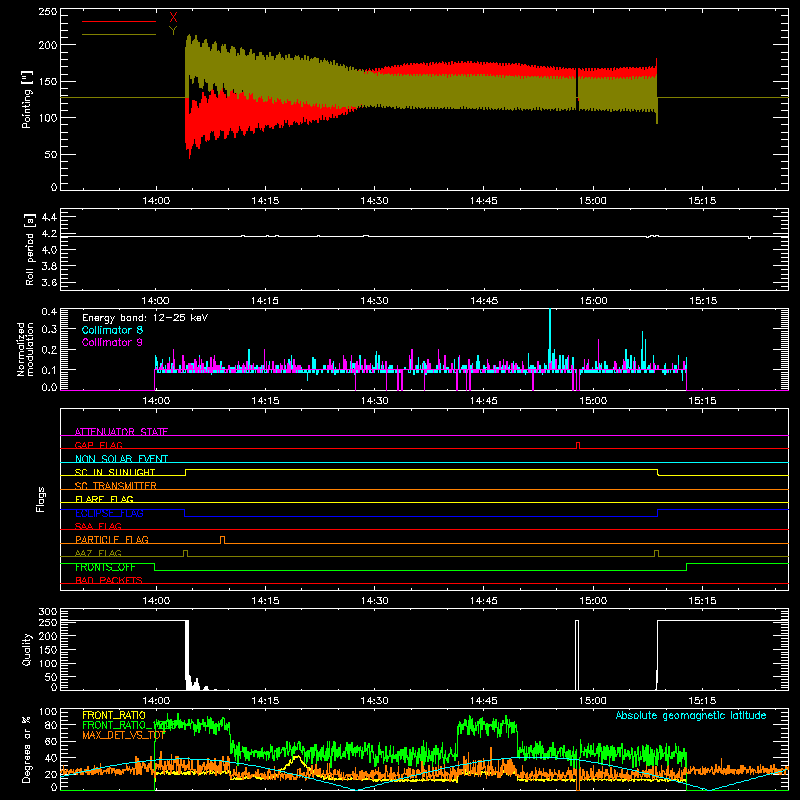Click the Energy band: 12-25 keV annotation
The image size is (800, 800).
(x=145, y=318)
